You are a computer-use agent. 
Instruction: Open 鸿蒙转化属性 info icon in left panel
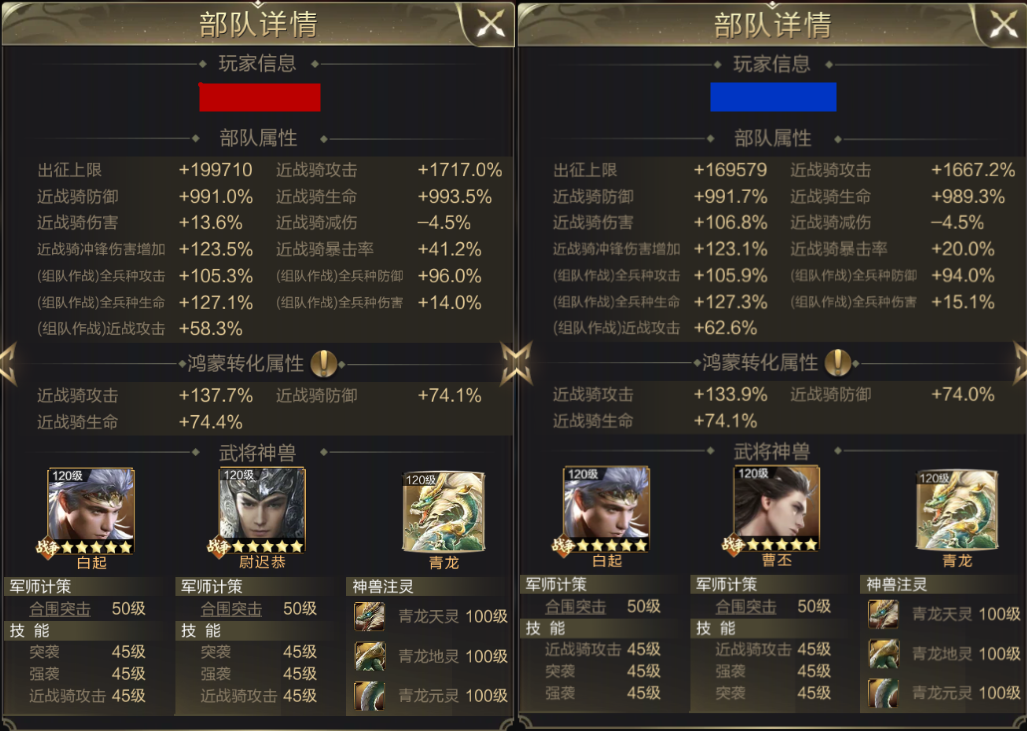click(324, 364)
